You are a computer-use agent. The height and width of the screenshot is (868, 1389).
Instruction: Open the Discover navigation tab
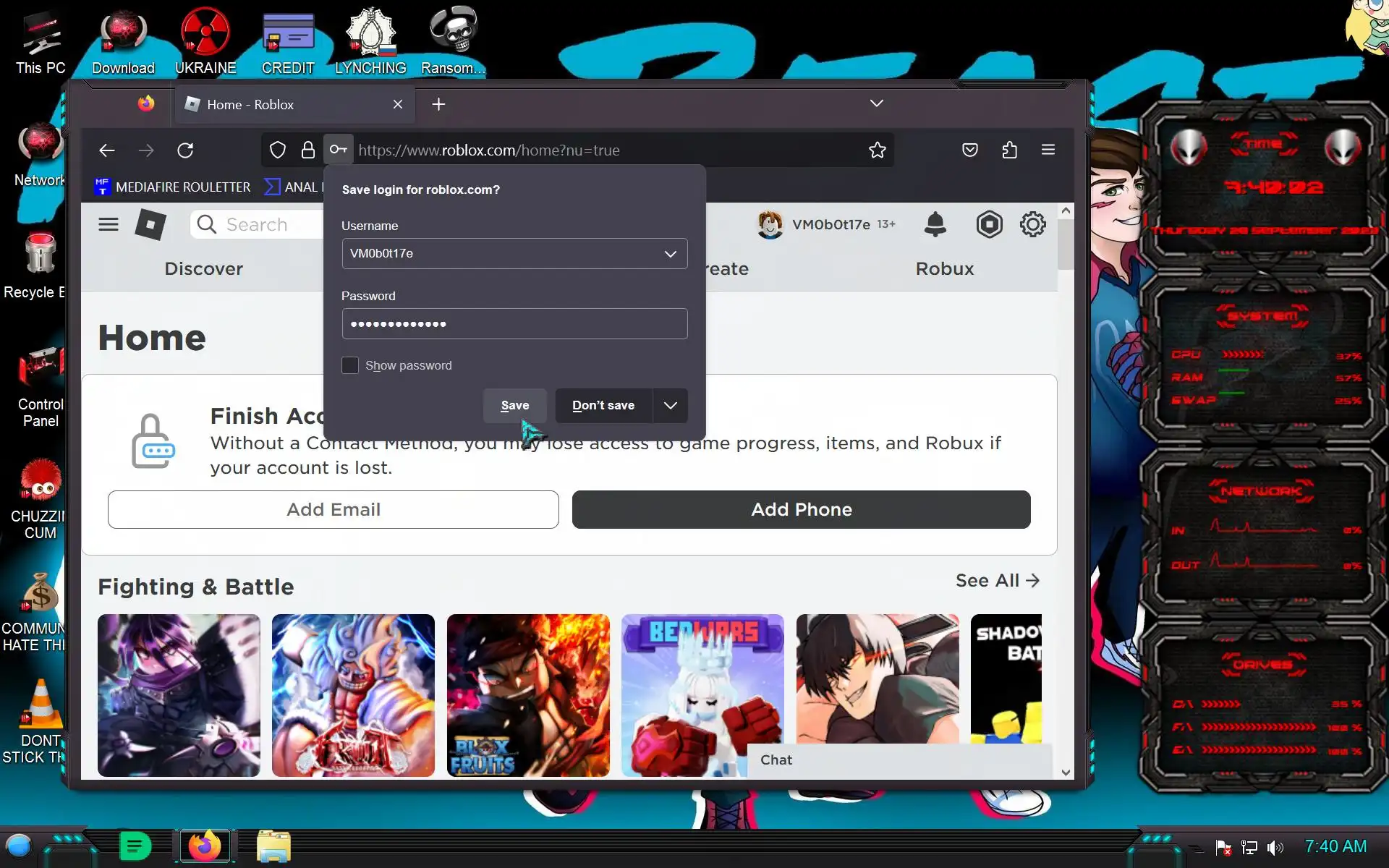pos(203,268)
